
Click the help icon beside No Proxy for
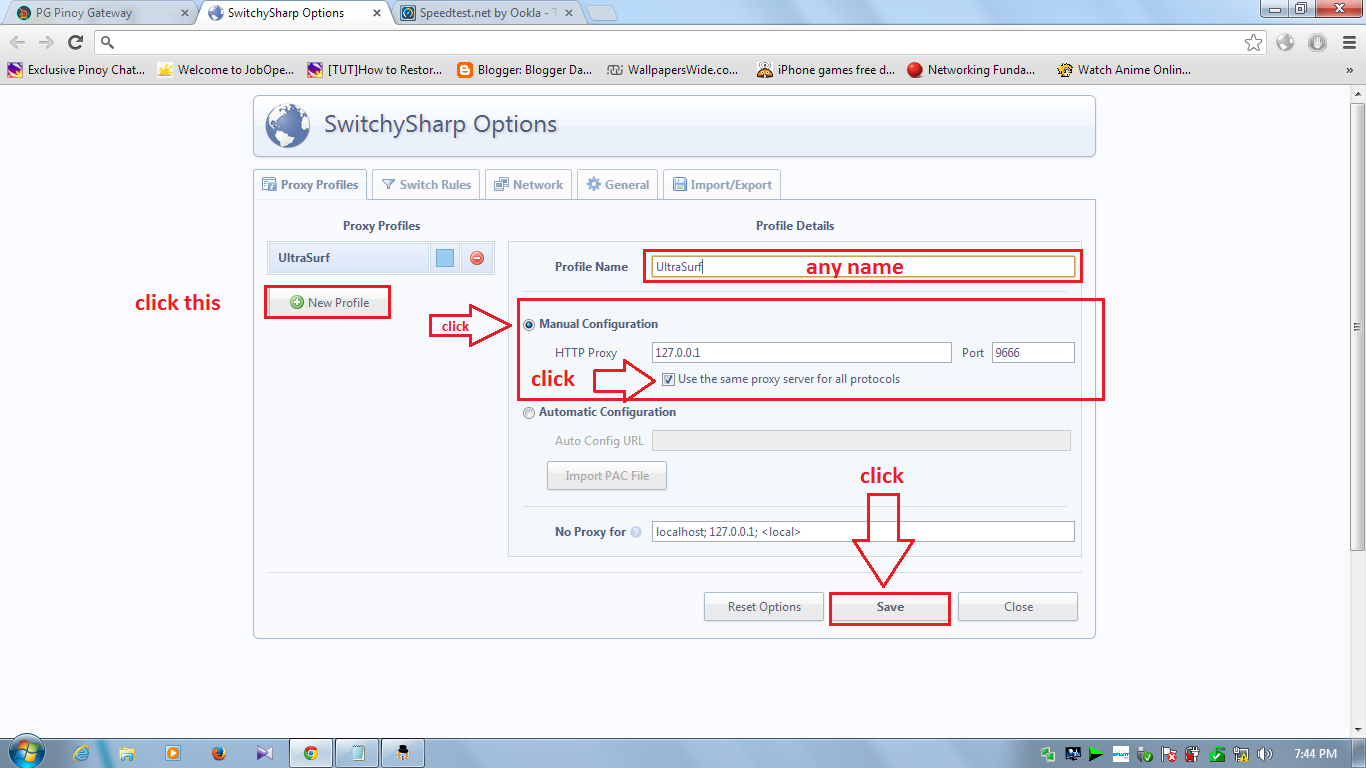[638, 531]
